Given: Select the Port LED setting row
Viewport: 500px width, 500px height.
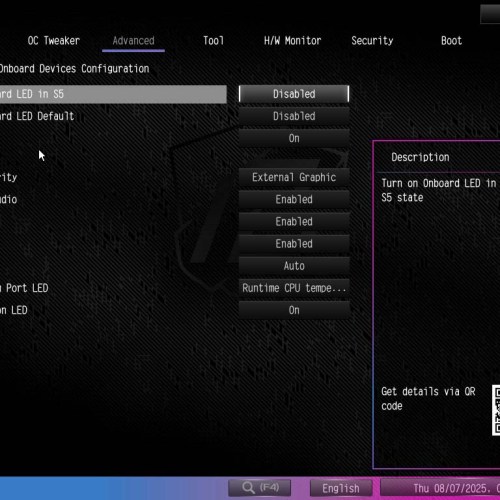Looking at the screenshot, I should 113,288.
